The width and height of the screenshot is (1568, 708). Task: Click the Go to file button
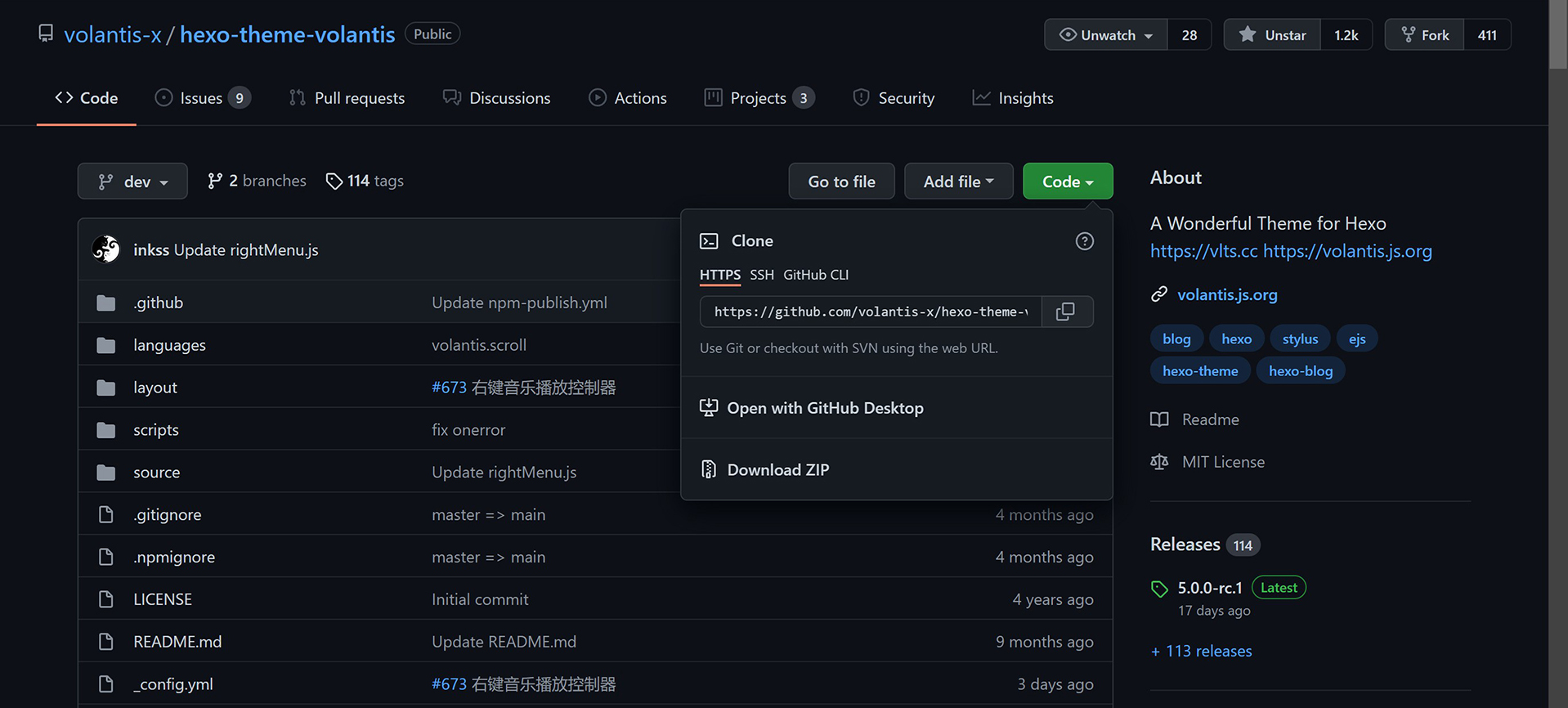841,181
